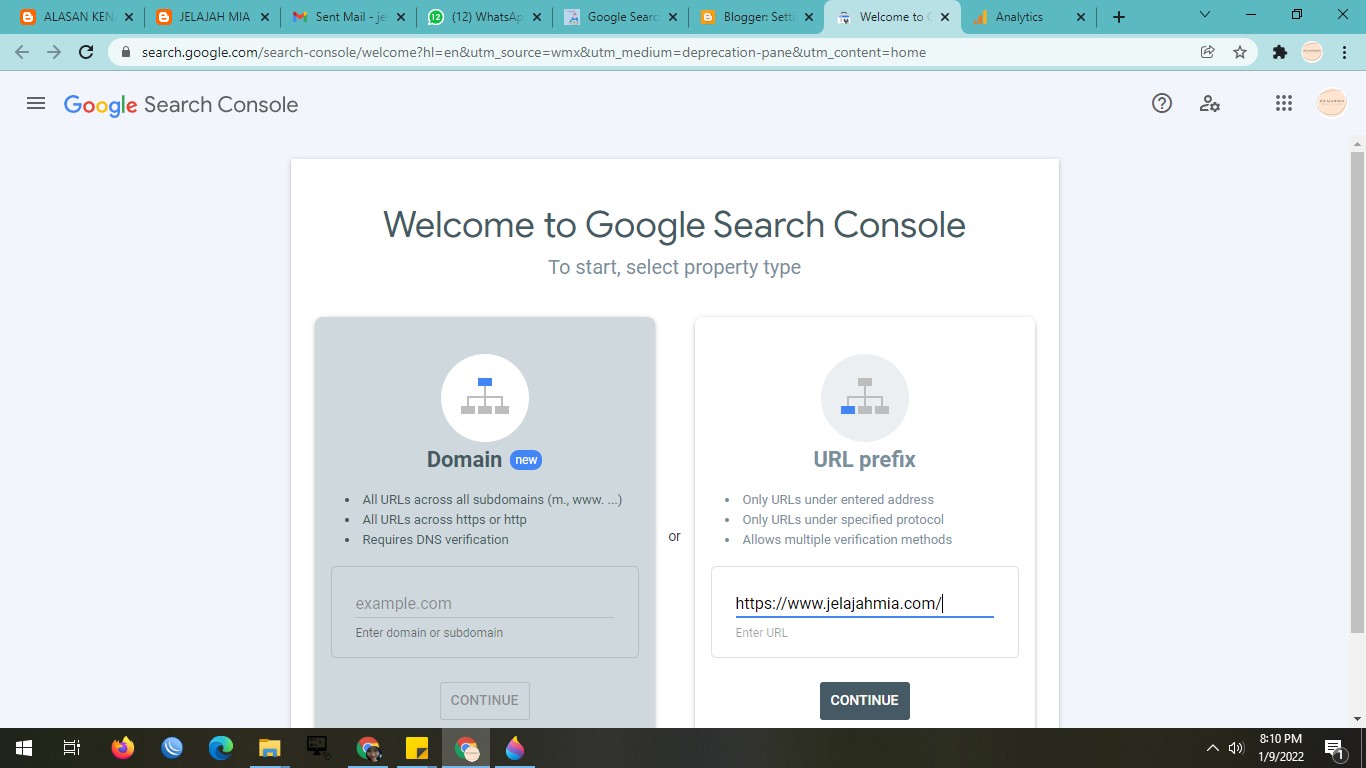1366x768 pixels.
Task: Launch Firefox from the taskbar
Action: [x=123, y=748]
